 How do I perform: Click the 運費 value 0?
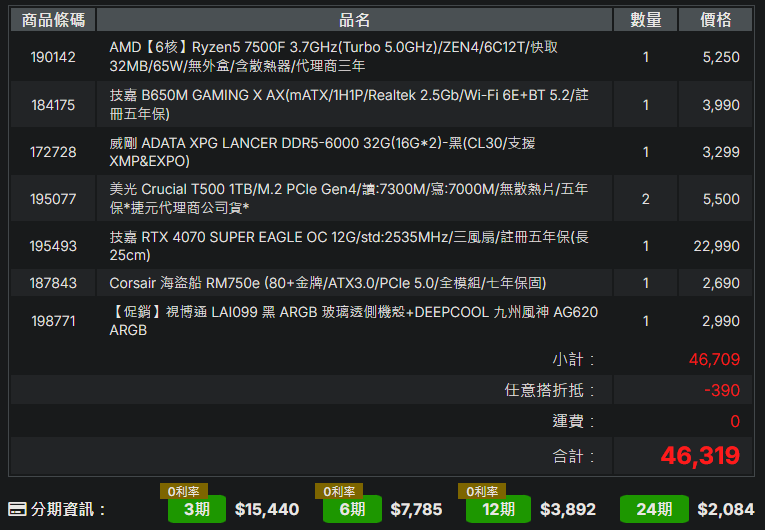(735, 421)
